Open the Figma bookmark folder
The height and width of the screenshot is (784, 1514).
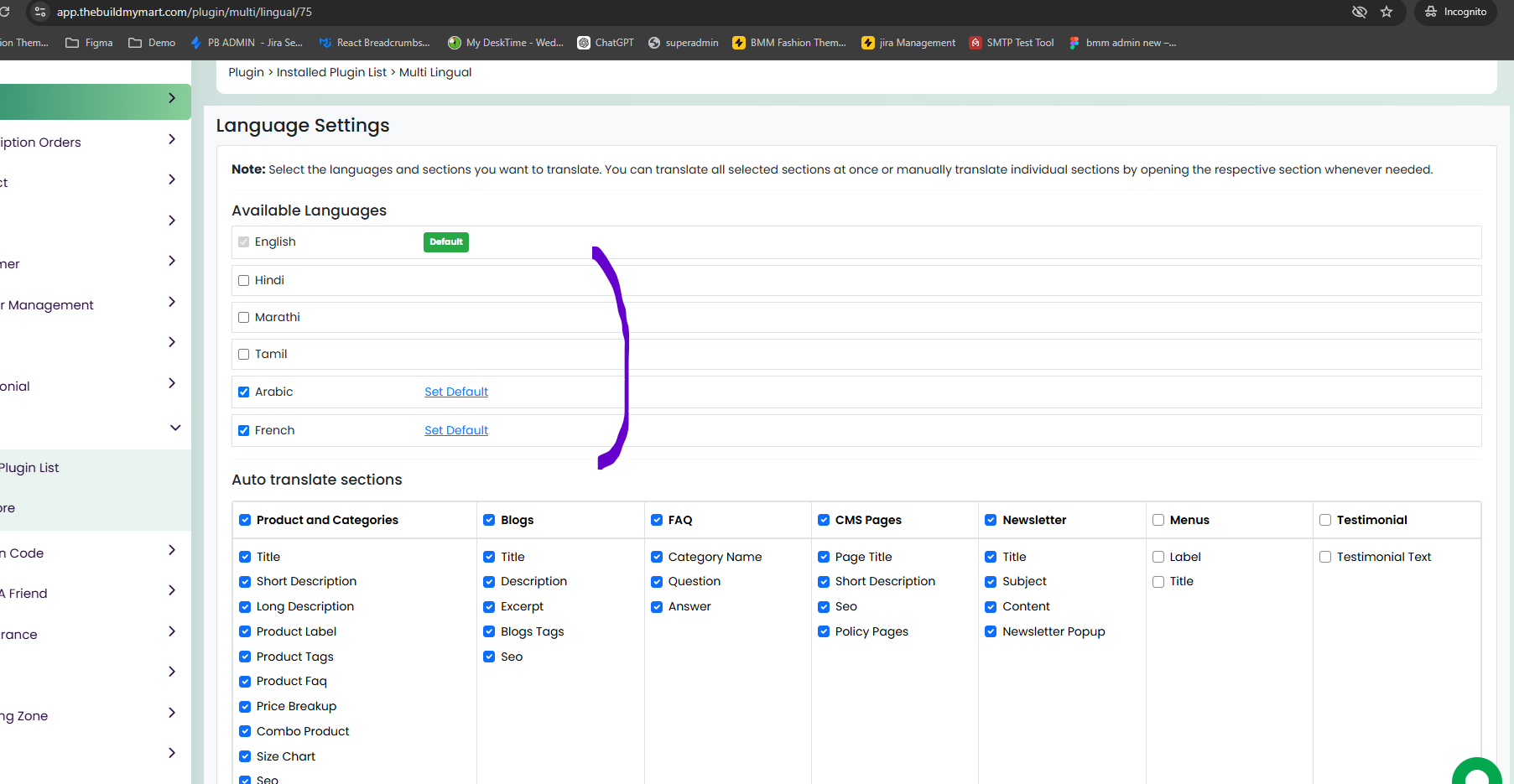[x=89, y=43]
